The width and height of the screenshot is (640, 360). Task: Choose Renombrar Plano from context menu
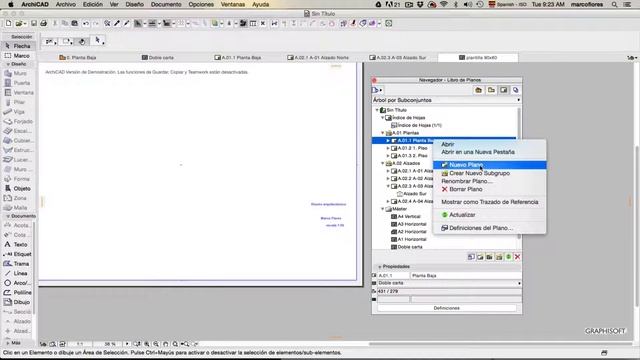point(467,181)
